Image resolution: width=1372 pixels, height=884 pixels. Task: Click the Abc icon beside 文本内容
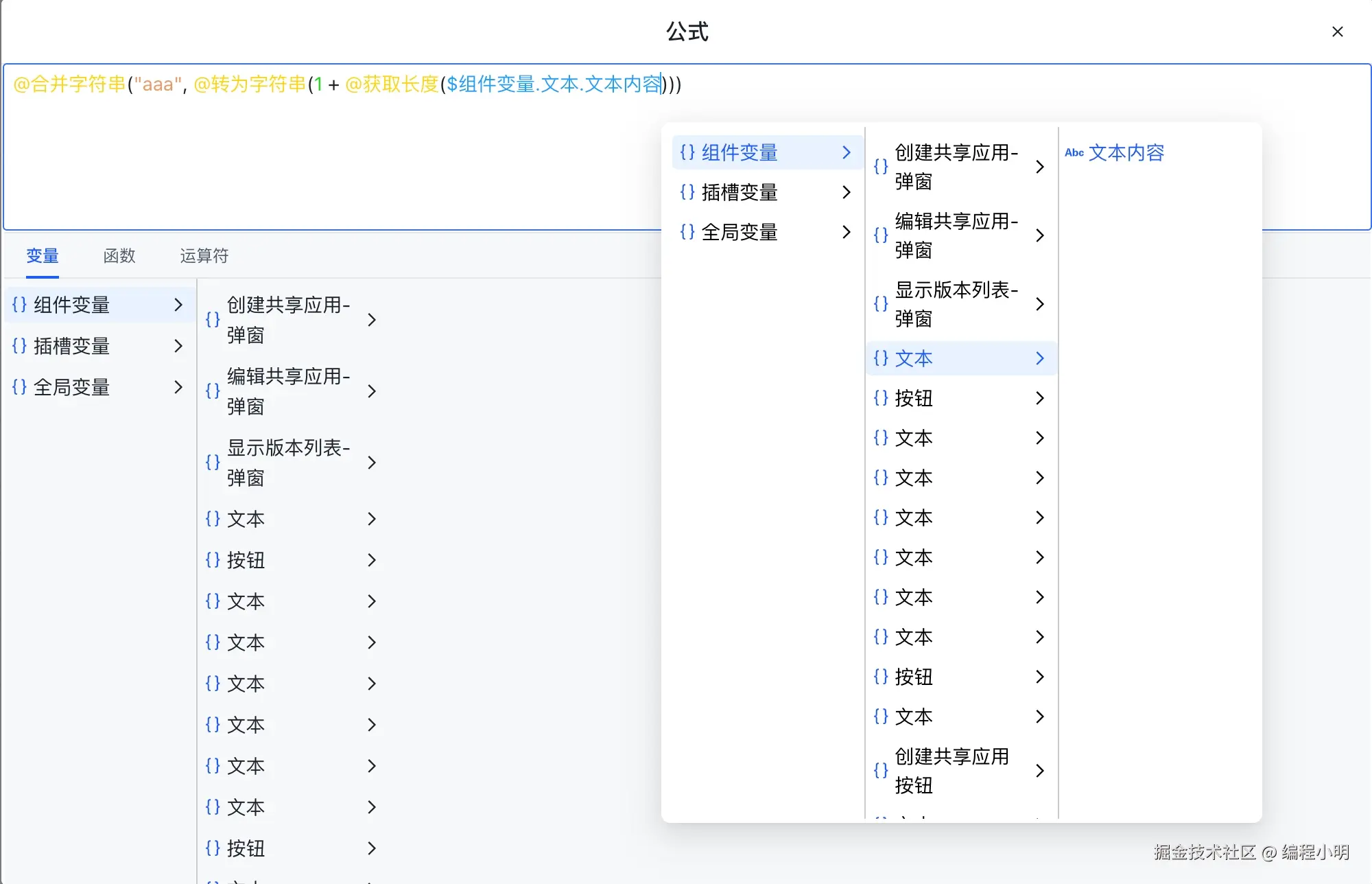[x=1074, y=152]
